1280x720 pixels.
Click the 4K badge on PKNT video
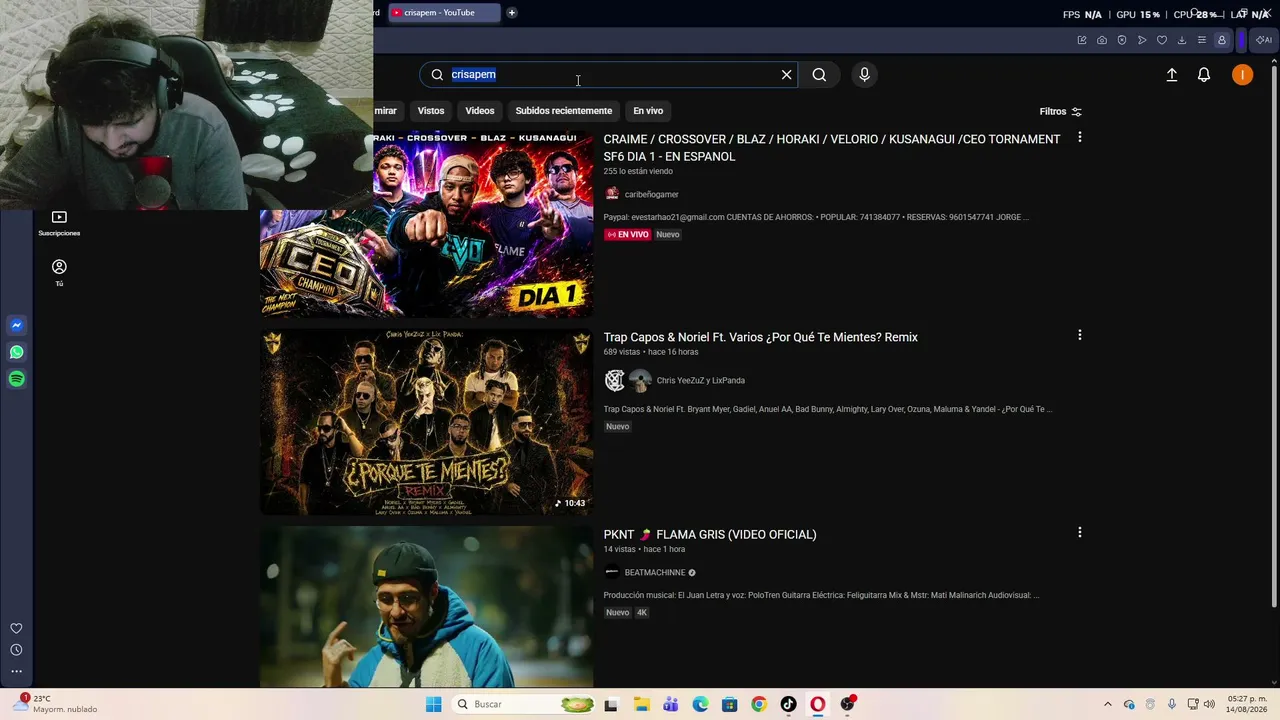tap(642, 613)
